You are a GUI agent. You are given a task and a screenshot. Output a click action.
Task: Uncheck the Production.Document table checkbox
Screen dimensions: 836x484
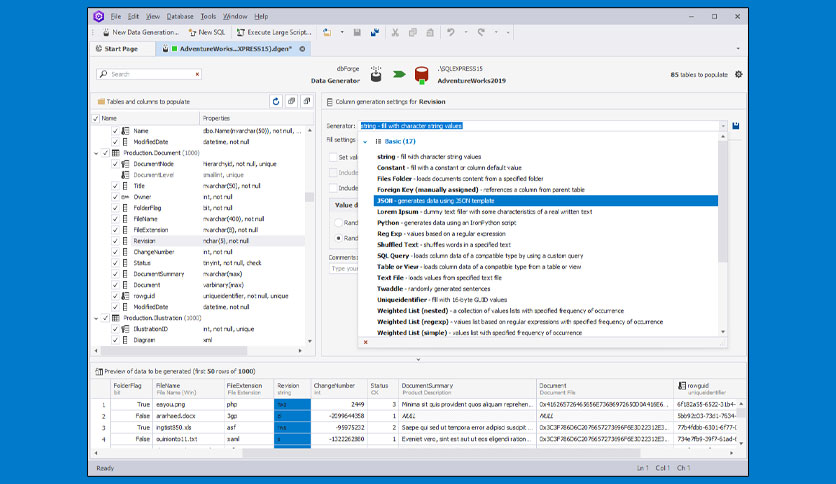point(106,153)
